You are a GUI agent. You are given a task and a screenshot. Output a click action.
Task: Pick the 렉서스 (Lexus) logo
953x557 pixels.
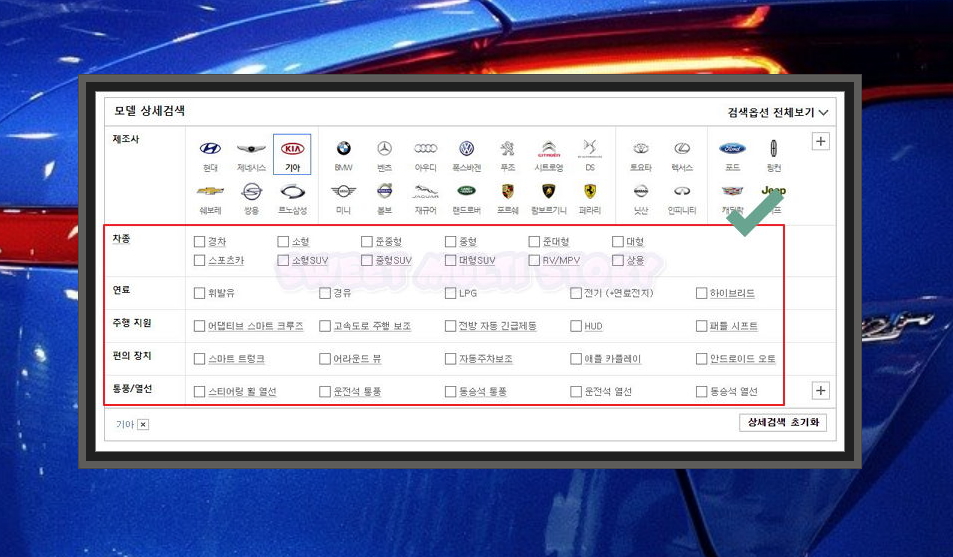pyautogui.click(x=682, y=148)
